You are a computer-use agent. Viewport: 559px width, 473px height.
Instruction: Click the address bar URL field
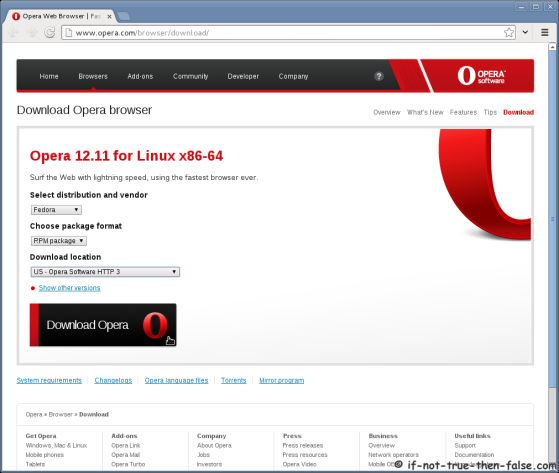[x=288, y=33]
